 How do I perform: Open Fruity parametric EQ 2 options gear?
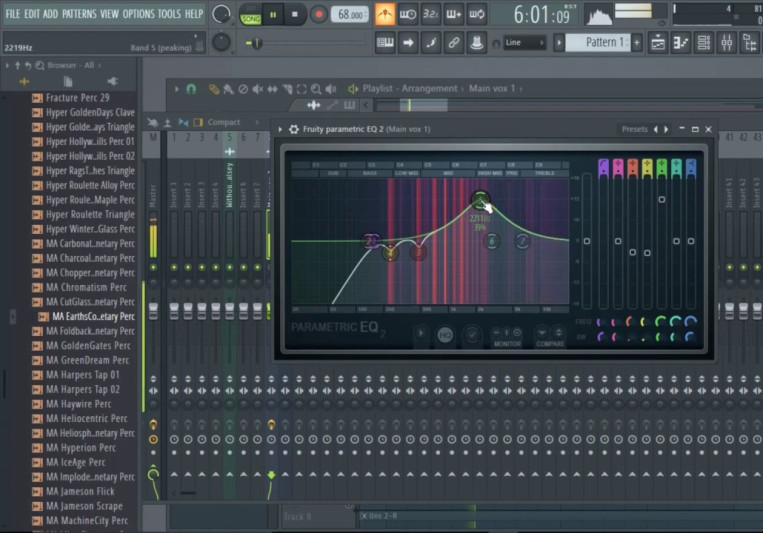click(x=293, y=129)
